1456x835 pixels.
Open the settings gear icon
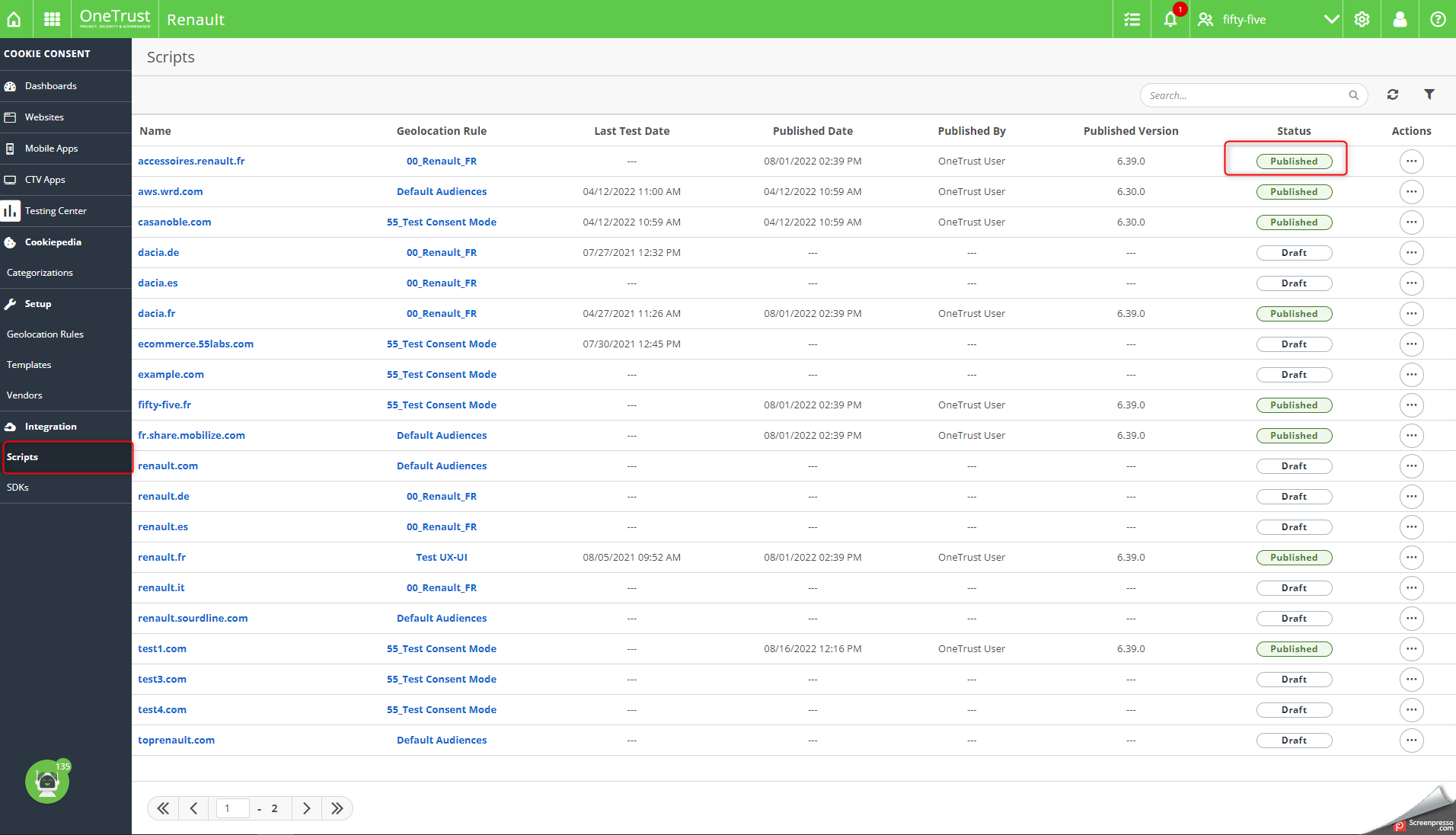coord(1362,19)
